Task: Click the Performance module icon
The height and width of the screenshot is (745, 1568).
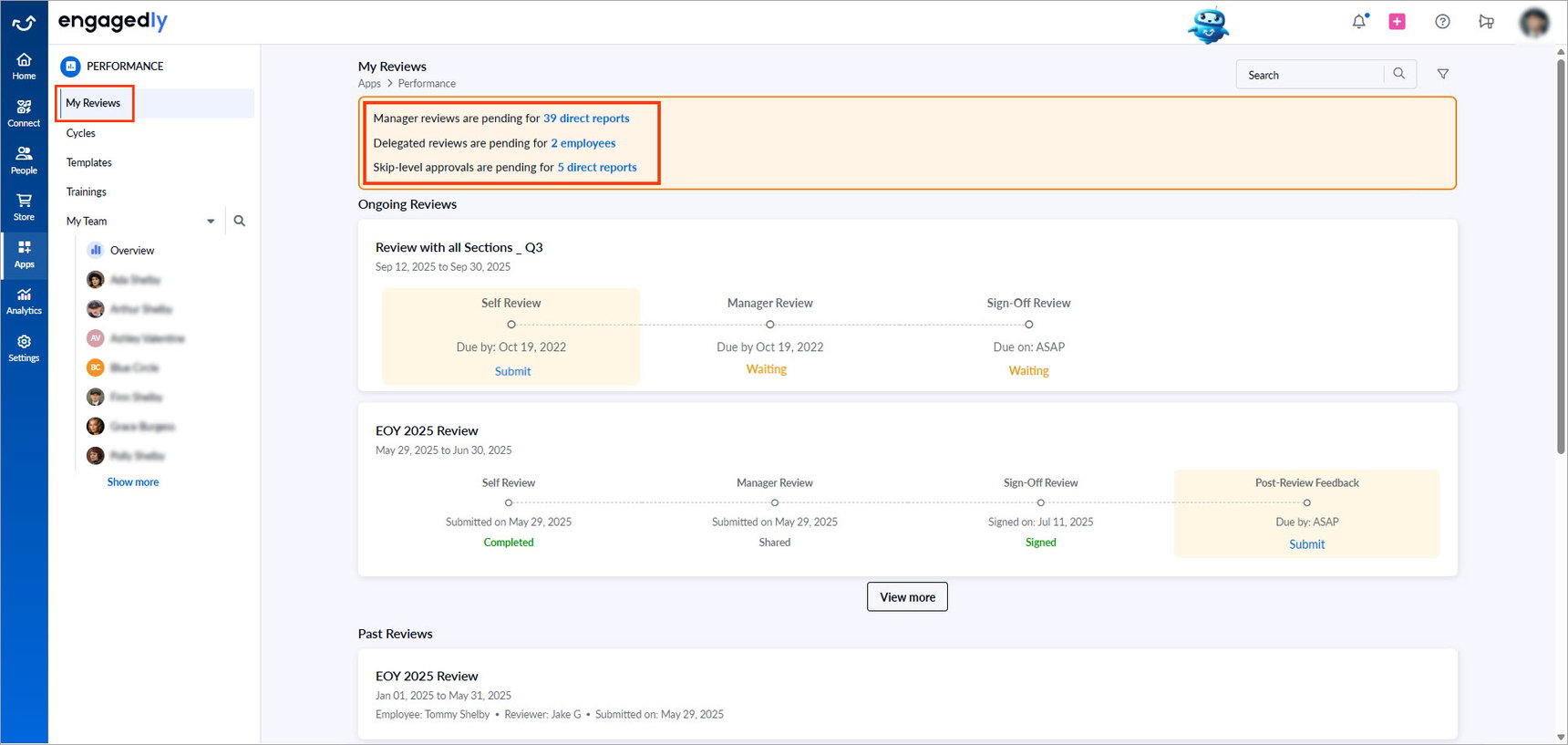Action: click(70, 66)
